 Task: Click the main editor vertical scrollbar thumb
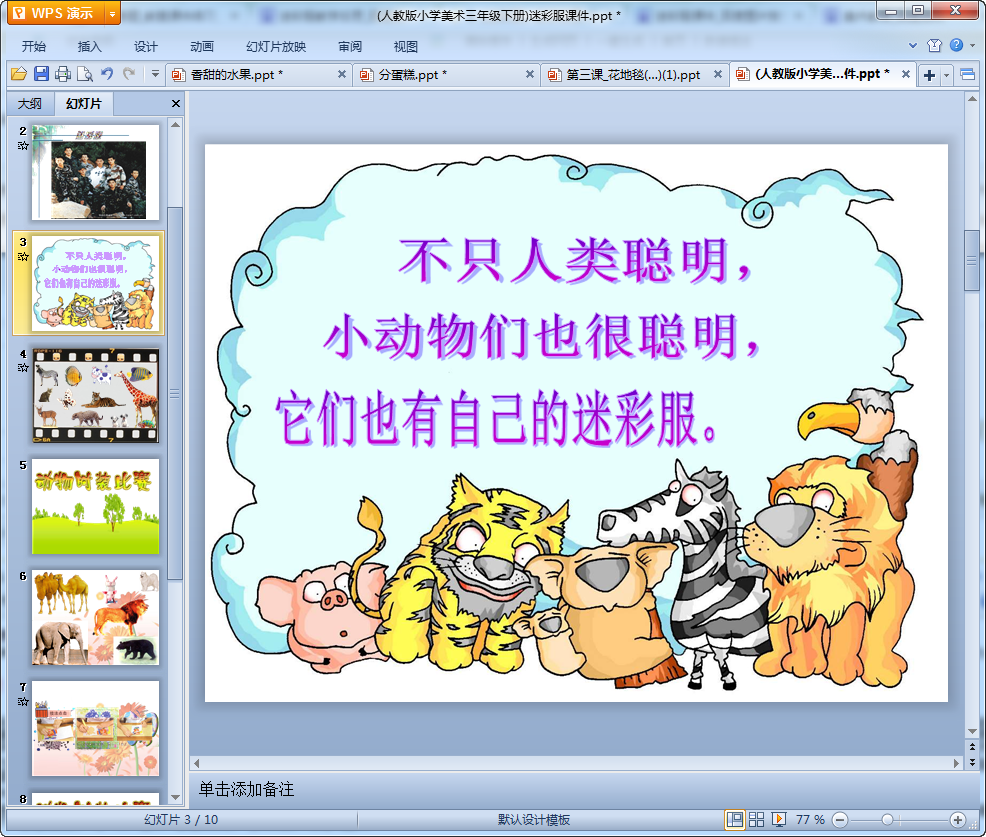(972, 260)
